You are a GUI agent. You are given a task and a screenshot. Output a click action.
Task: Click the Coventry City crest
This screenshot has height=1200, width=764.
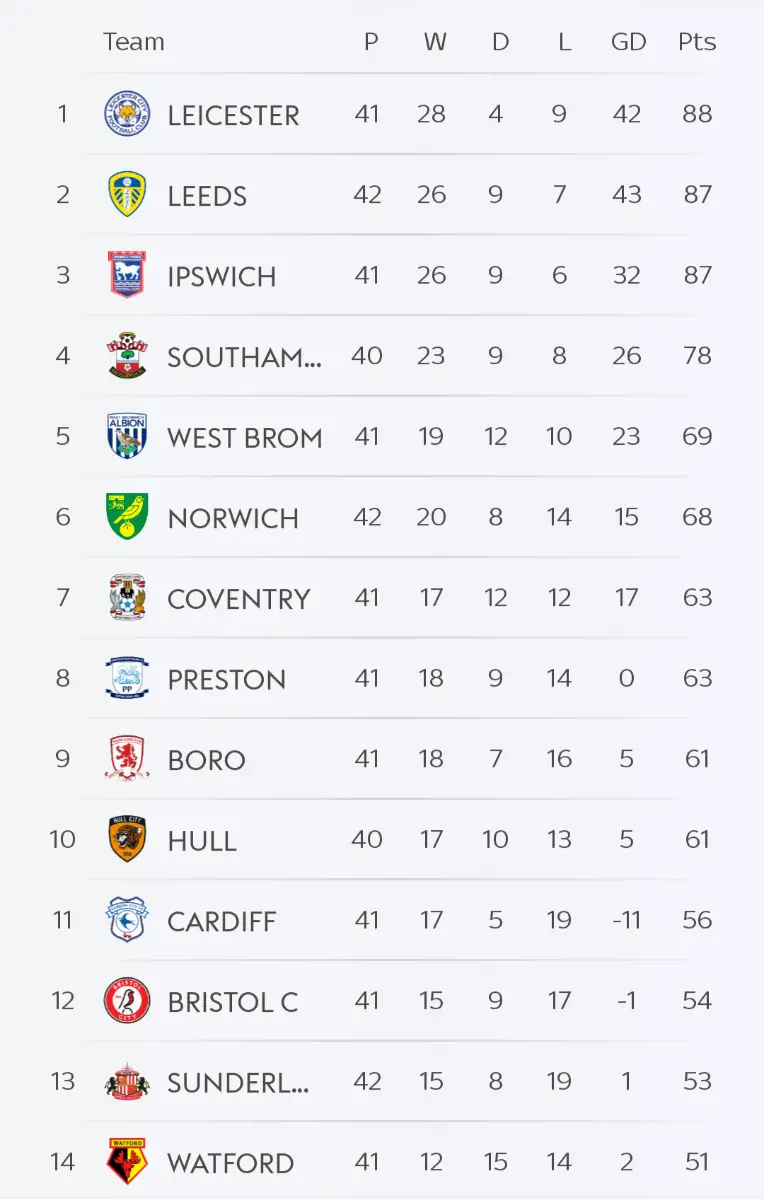(x=127, y=598)
